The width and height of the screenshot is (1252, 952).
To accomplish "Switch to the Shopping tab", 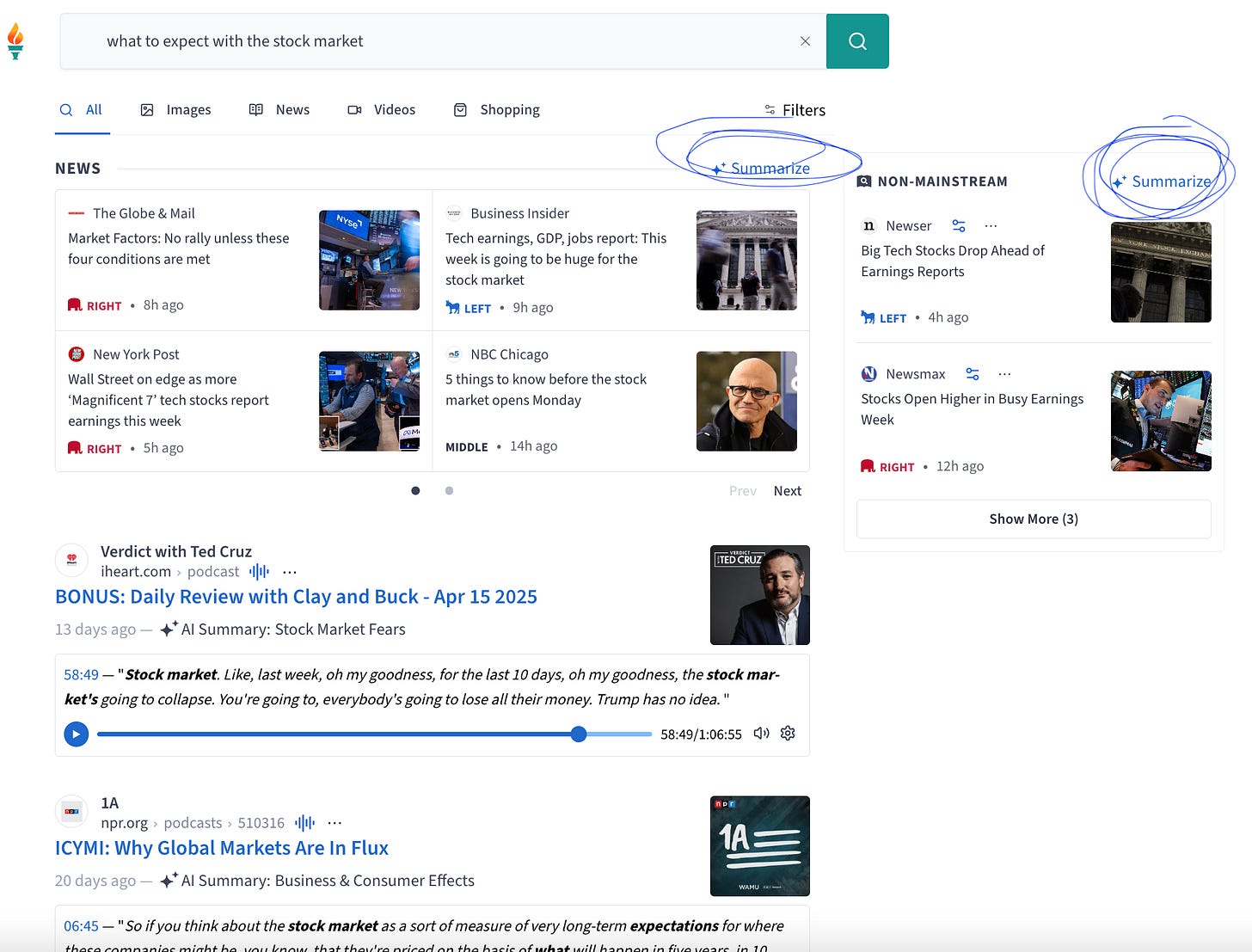I will coord(496,110).
